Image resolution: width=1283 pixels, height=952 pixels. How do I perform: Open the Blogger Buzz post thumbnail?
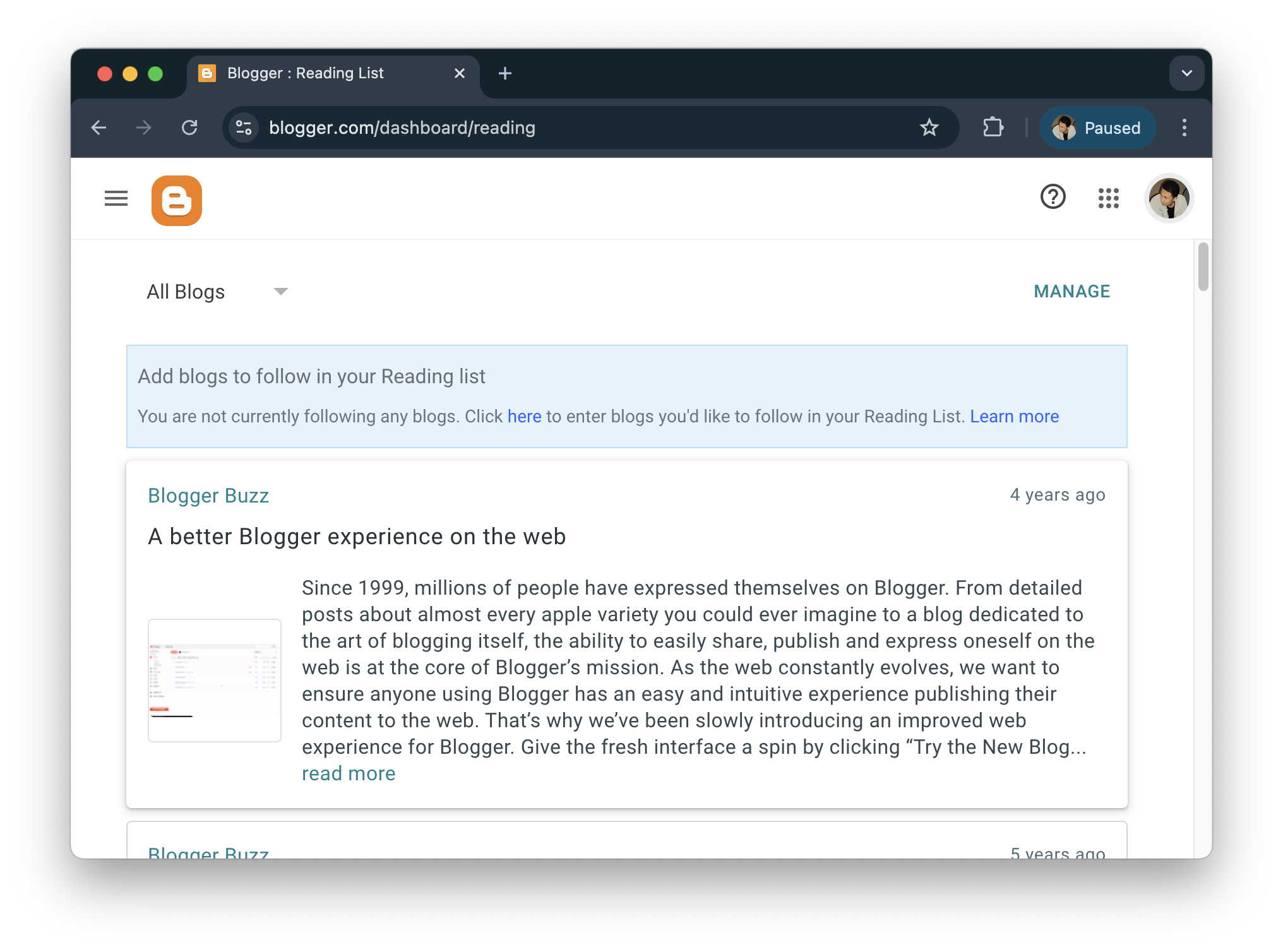[x=215, y=681]
